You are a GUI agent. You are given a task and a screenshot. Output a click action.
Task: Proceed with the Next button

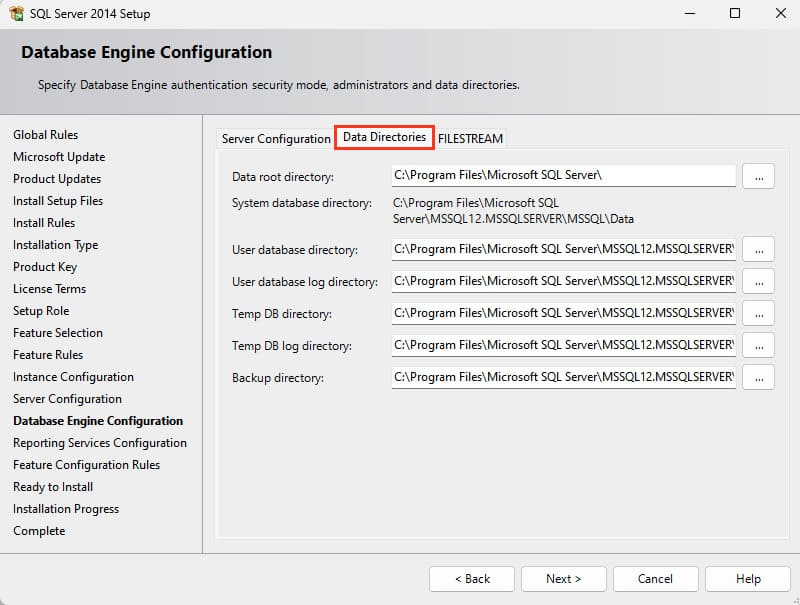(563, 579)
